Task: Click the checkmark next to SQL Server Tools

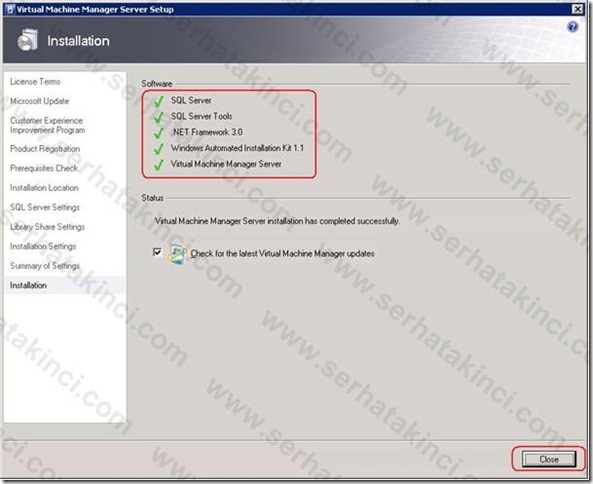Action: coord(159,117)
